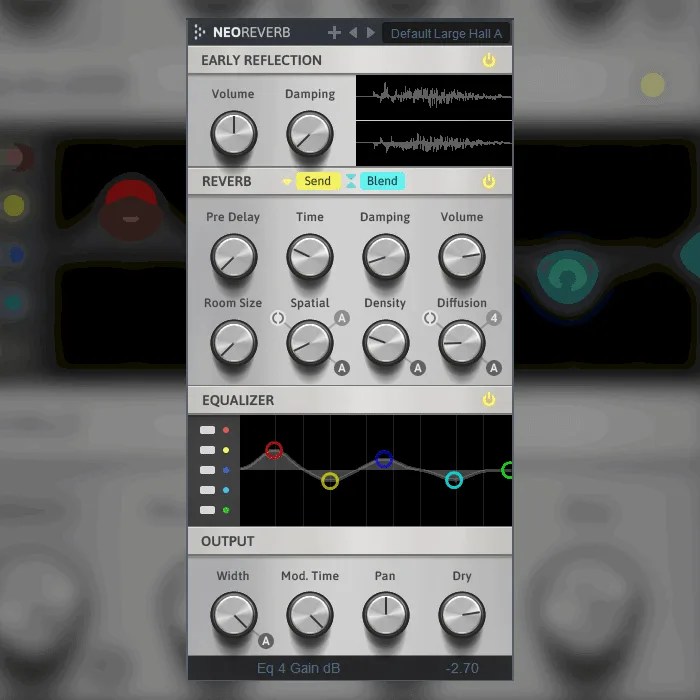
Task: Toggle blue EQ band 3 switch
Action: tap(207, 470)
